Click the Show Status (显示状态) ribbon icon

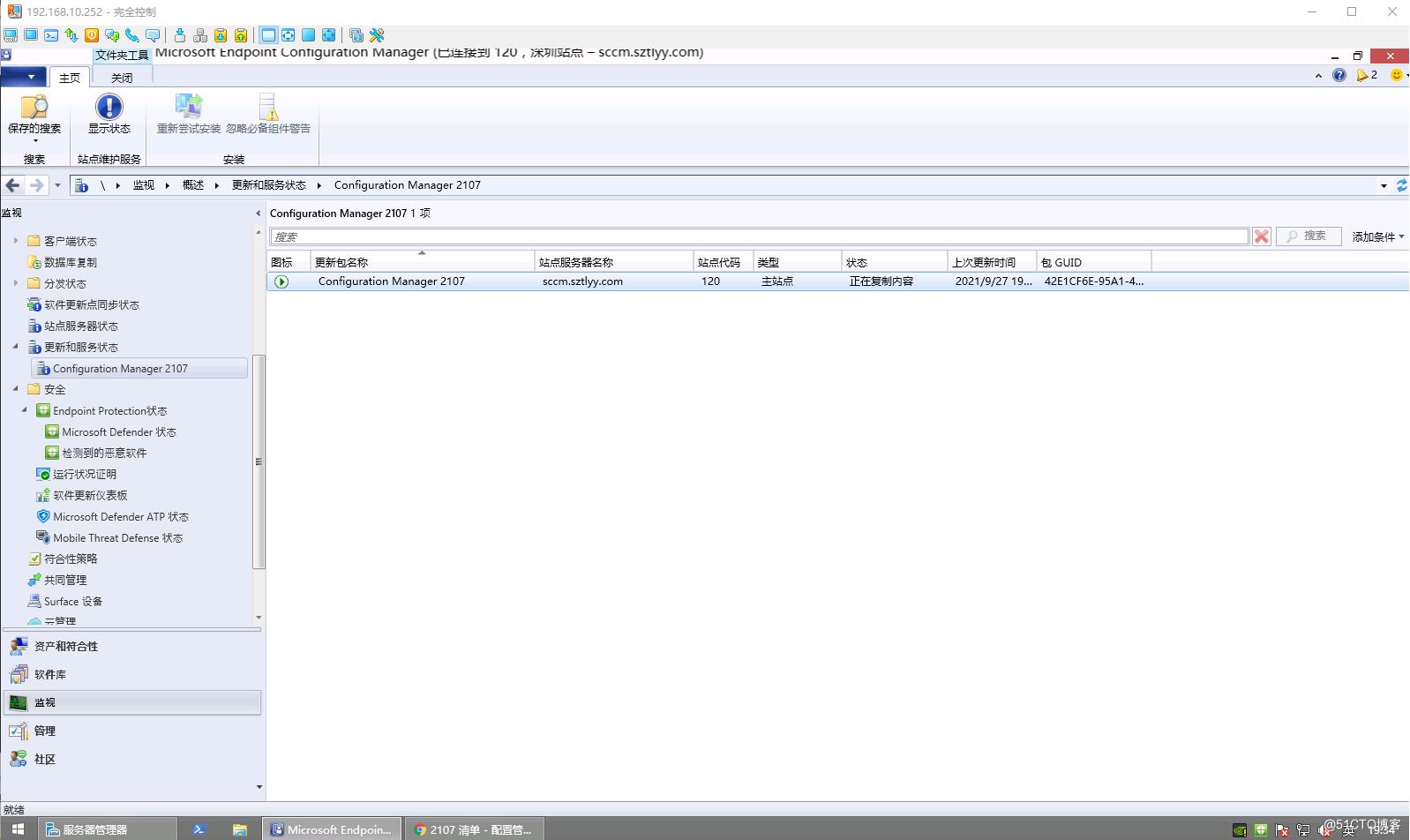(x=109, y=107)
